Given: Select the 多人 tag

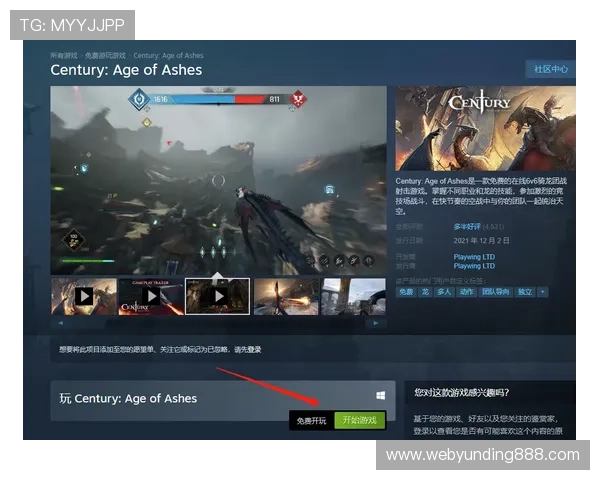Looking at the screenshot, I should tap(444, 292).
